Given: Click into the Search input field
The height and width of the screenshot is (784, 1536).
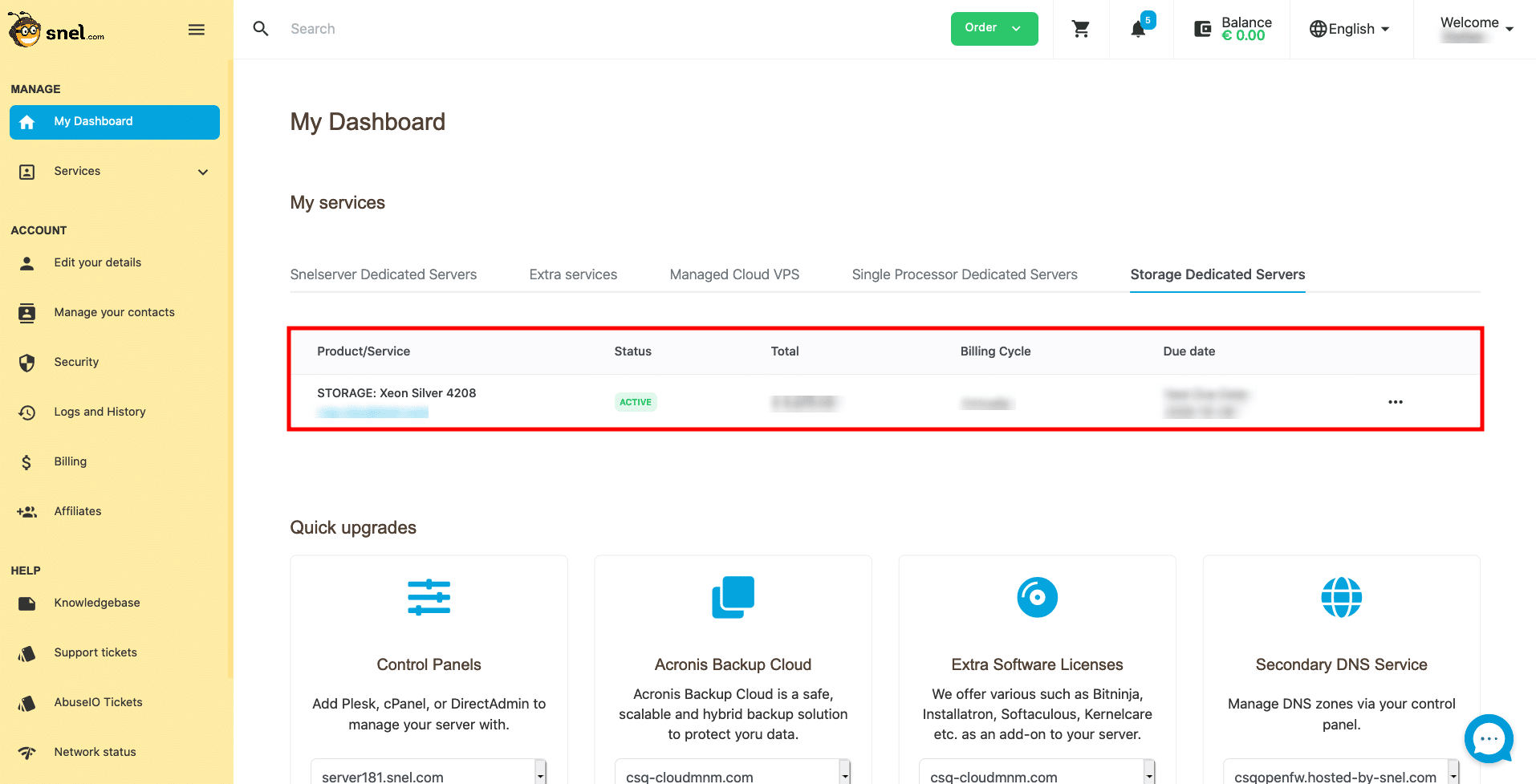Looking at the screenshot, I should 562,29.
